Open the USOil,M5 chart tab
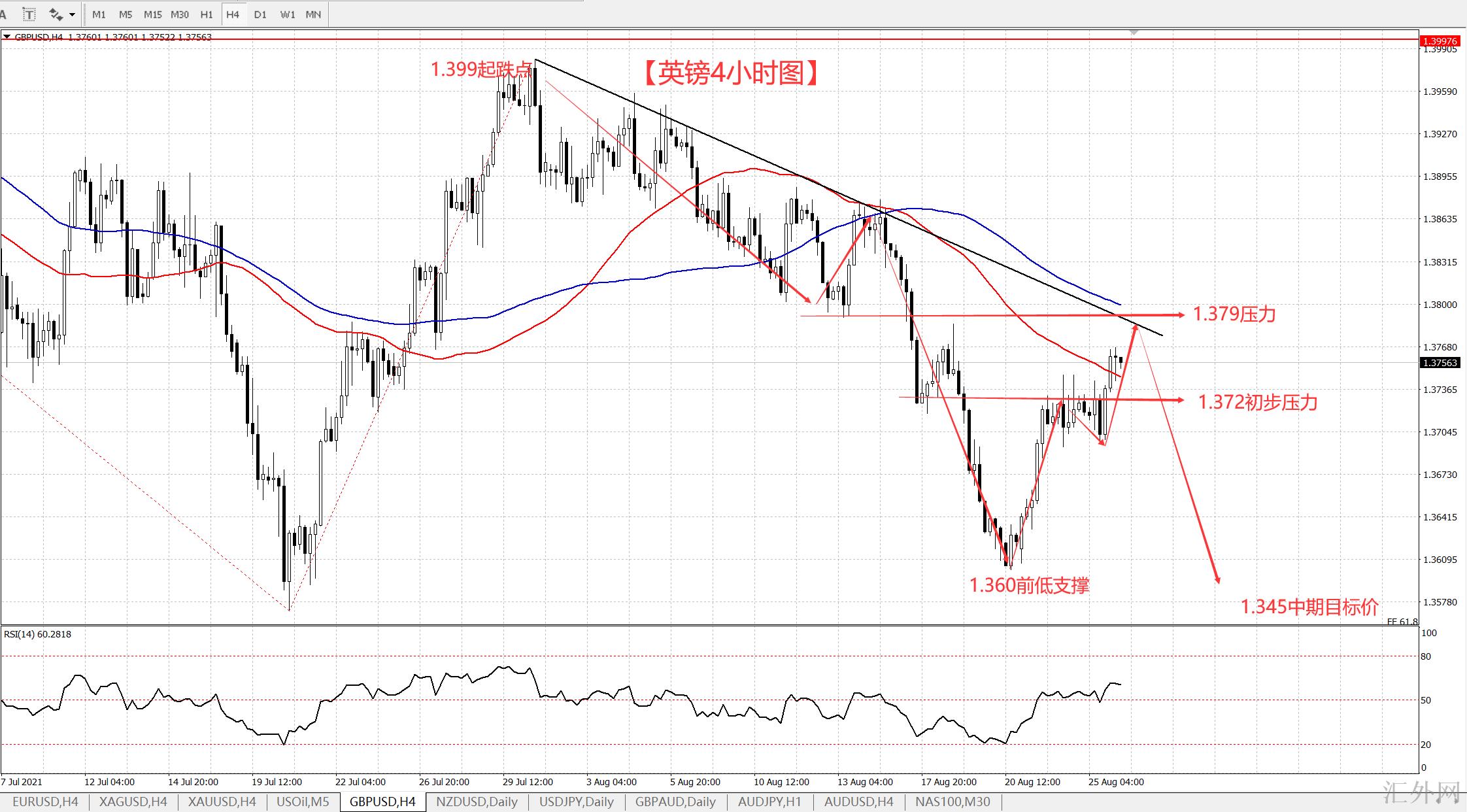Screen dimensions: 1467x812 point(303,802)
